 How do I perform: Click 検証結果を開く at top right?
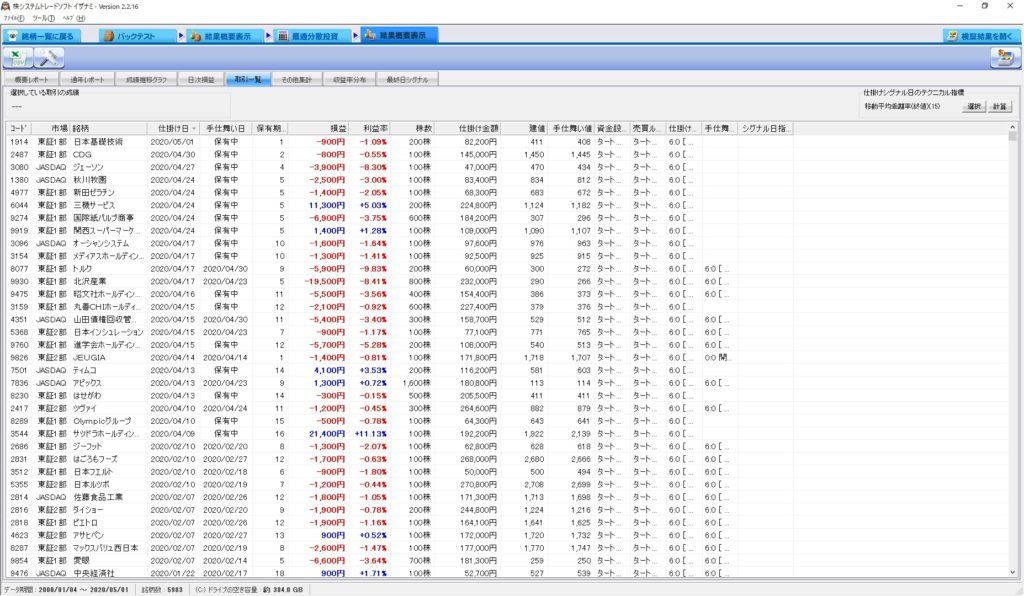pyautogui.click(x=980, y=36)
